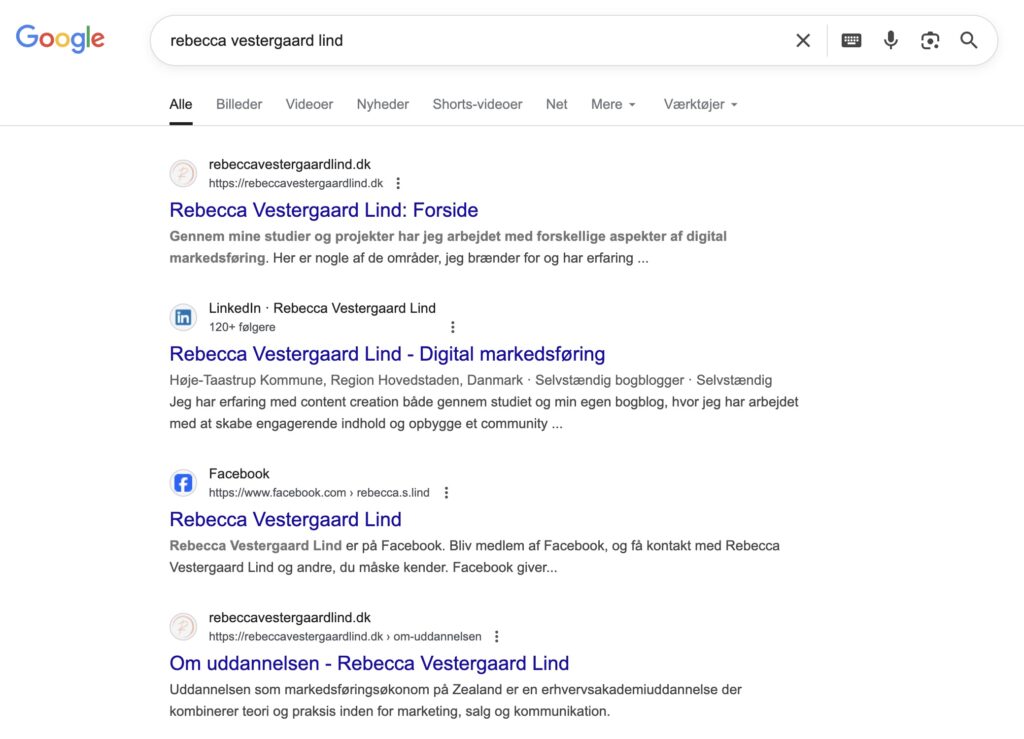Open the more-options dots next to 120+ følgere

click(453, 327)
